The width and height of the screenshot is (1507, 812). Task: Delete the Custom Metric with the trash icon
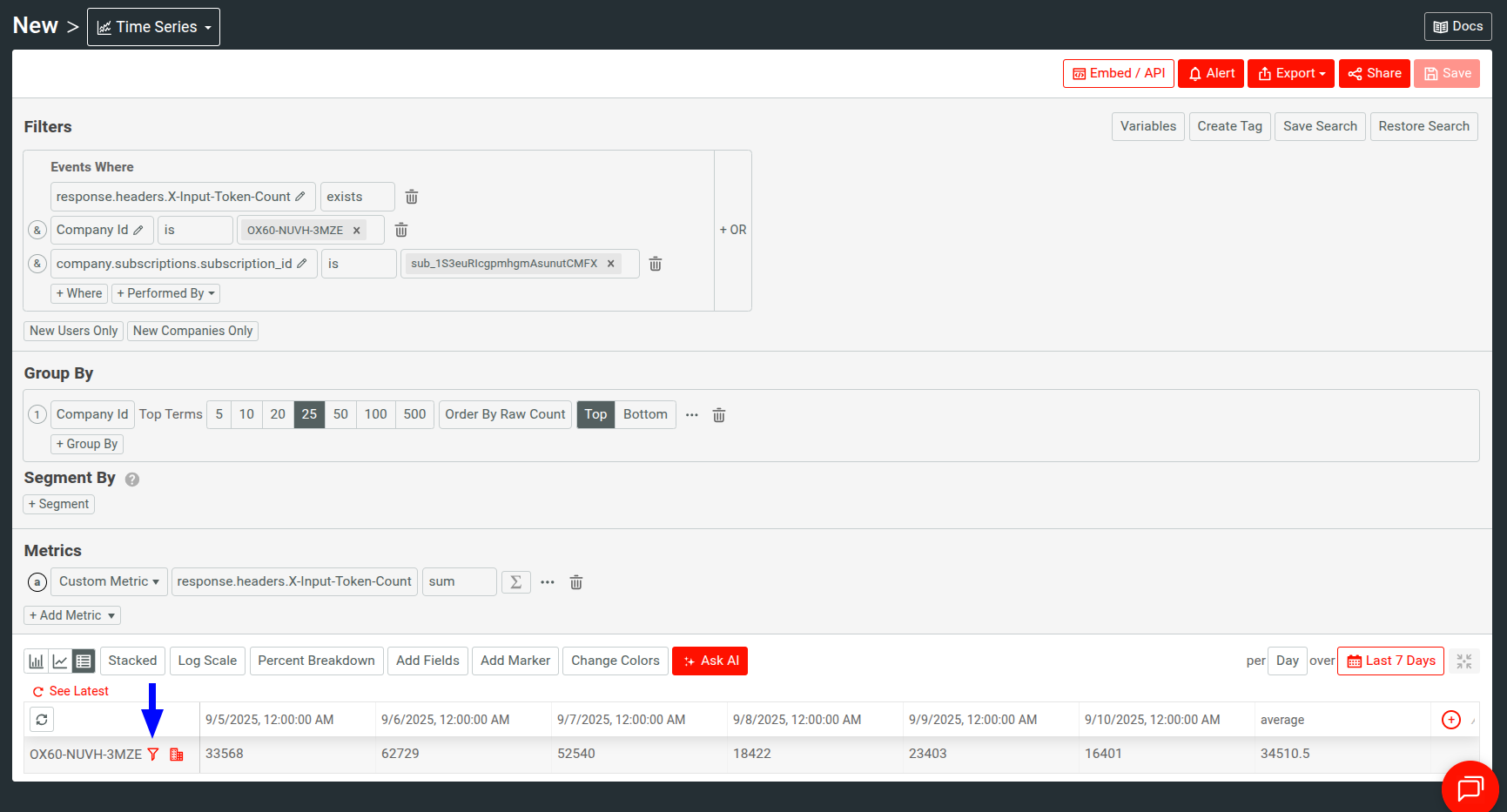pyautogui.click(x=575, y=581)
